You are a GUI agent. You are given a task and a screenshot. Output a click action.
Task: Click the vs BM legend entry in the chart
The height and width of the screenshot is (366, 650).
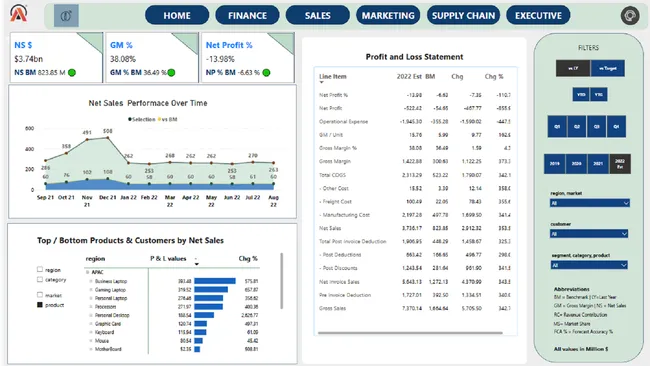(x=167, y=119)
